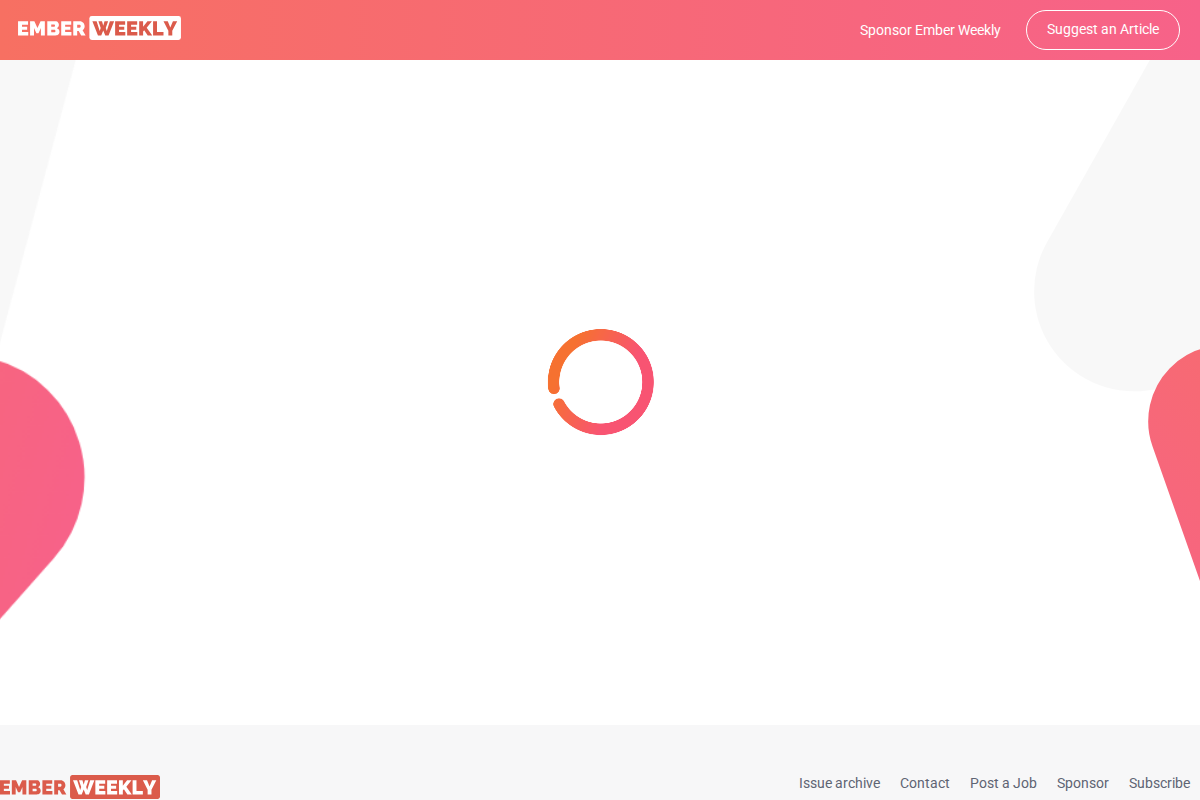Go to the Contact page link
The height and width of the screenshot is (800, 1200).
tap(925, 783)
